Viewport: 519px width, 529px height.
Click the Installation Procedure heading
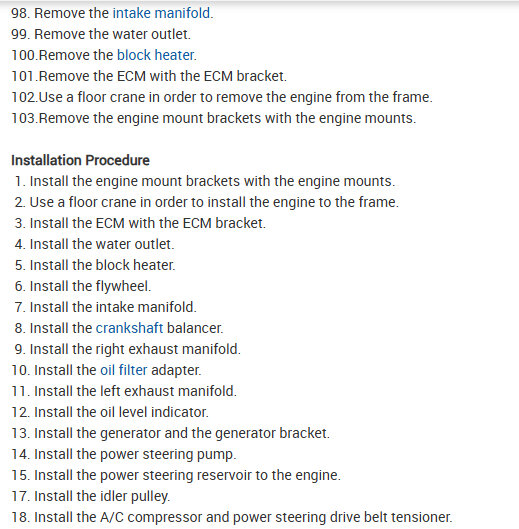tap(80, 160)
